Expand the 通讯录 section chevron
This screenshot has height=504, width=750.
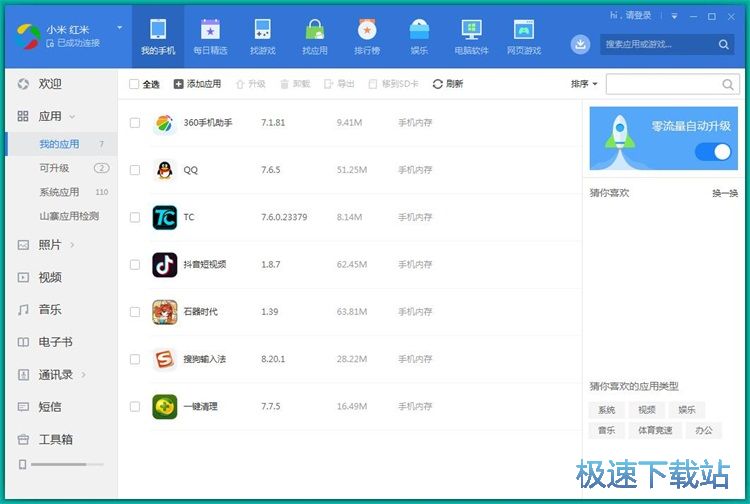pyautogui.click(x=84, y=374)
